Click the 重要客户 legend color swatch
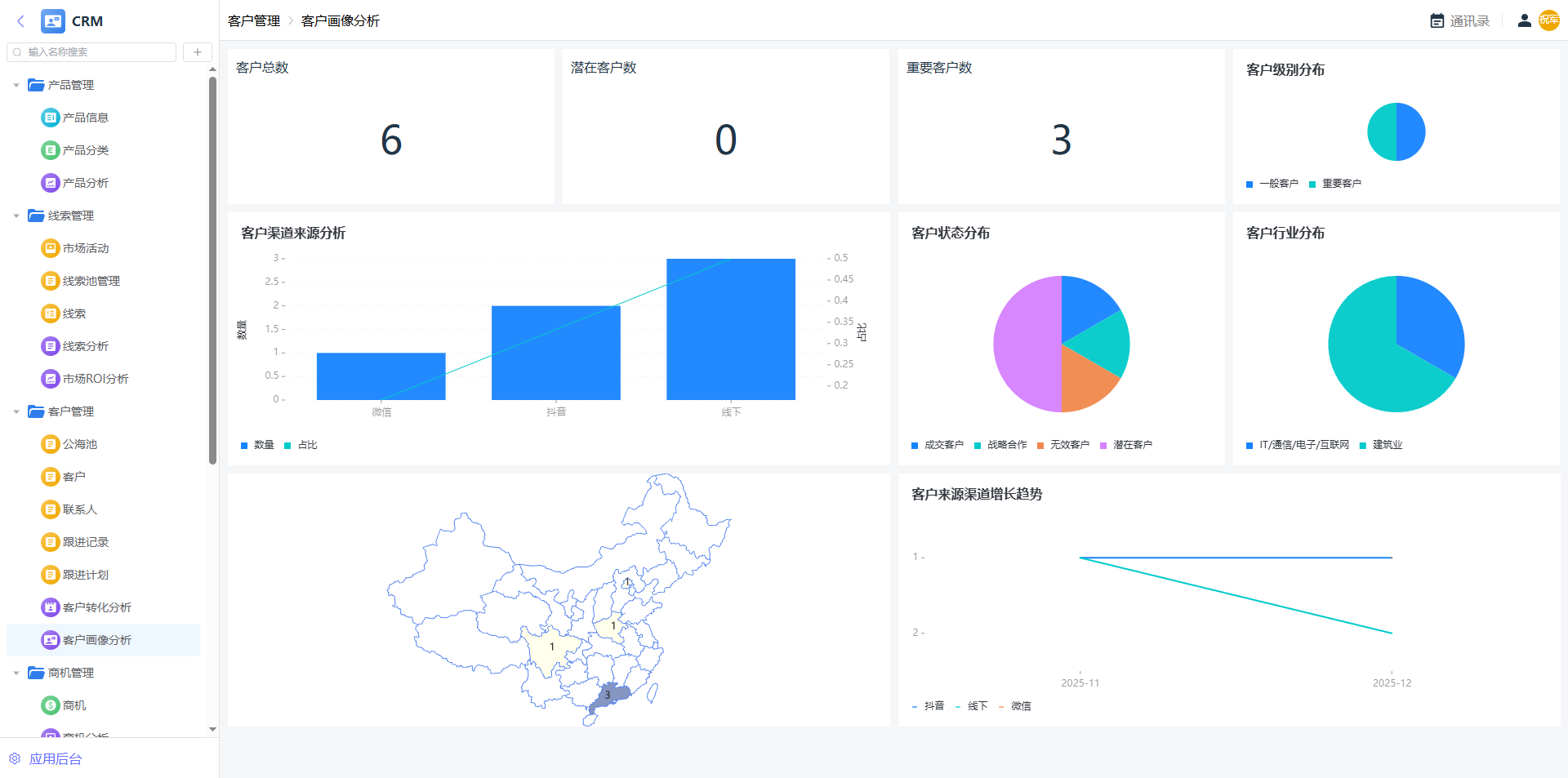 tap(1312, 184)
